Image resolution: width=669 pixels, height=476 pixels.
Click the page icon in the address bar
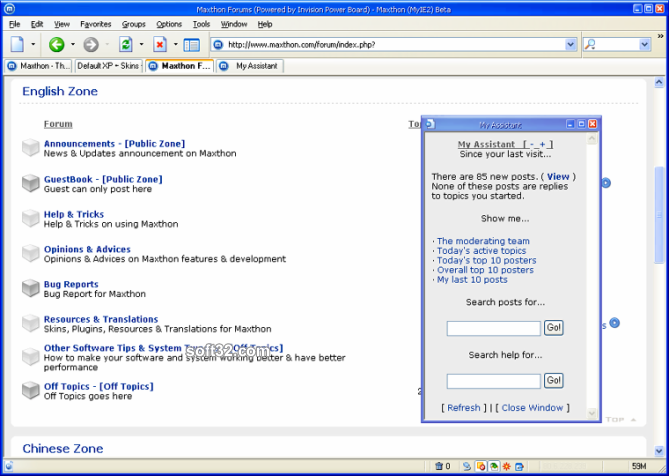click(x=218, y=44)
